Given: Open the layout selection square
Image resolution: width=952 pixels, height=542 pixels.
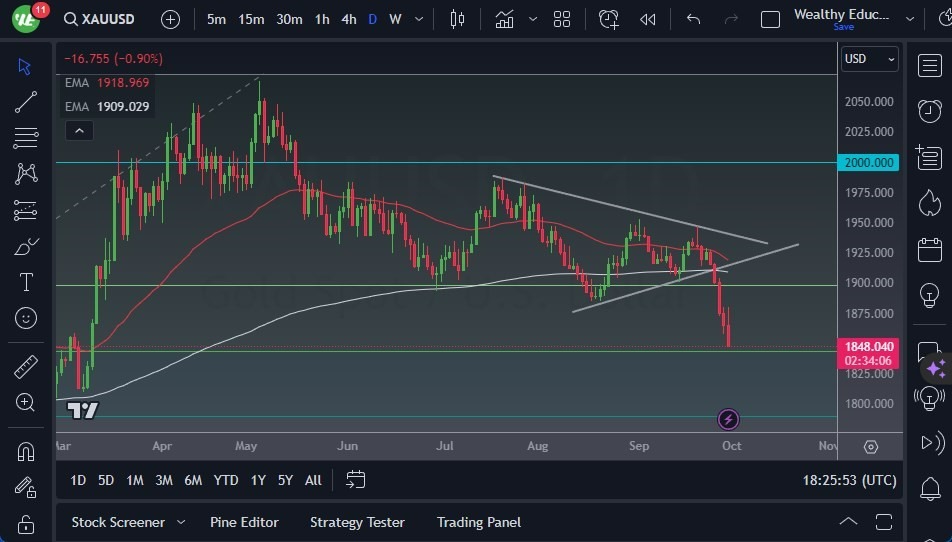Looking at the screenshot, I should (x=770, y=19).
